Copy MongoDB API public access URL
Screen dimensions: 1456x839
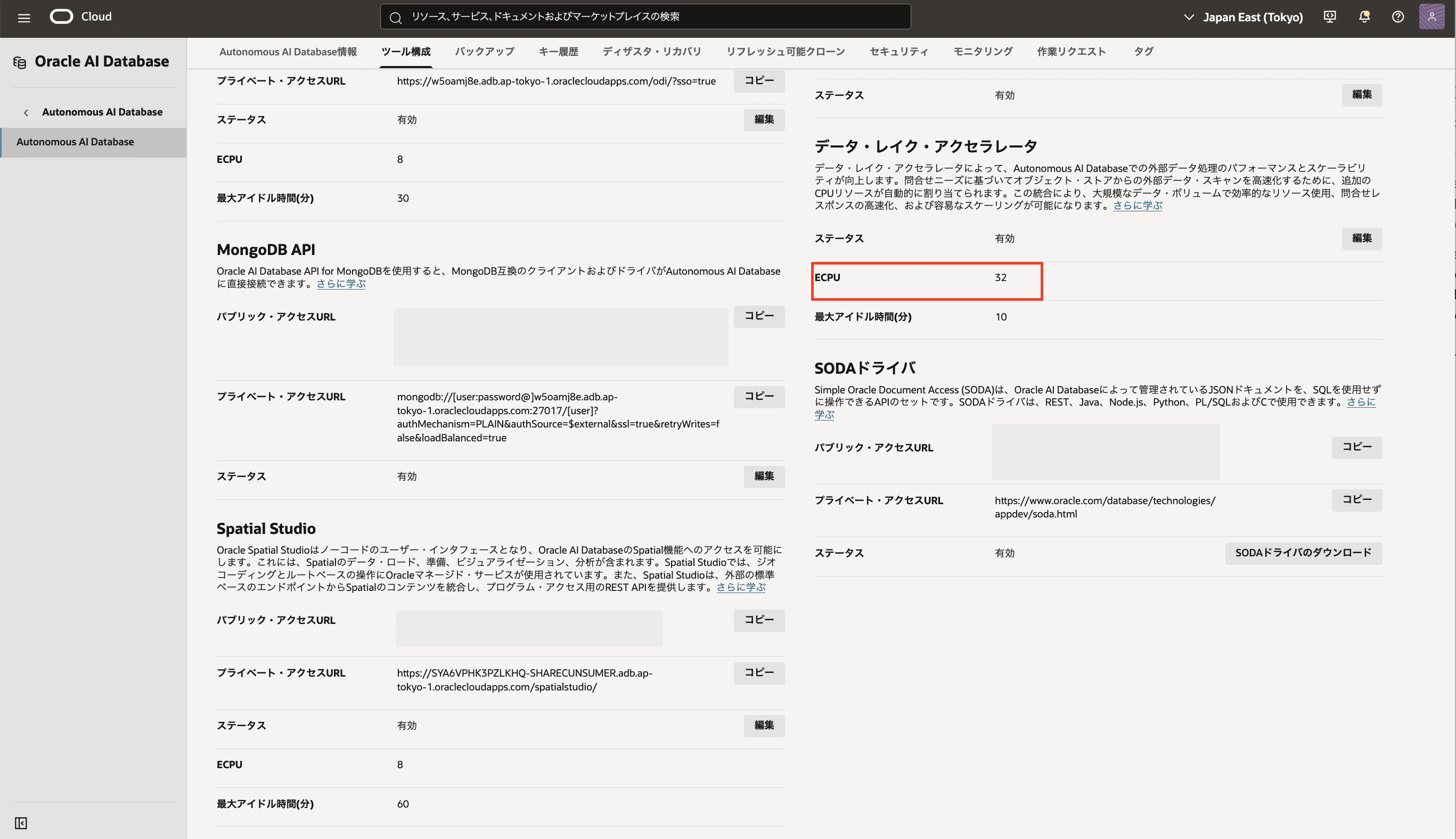pos(758,316)
